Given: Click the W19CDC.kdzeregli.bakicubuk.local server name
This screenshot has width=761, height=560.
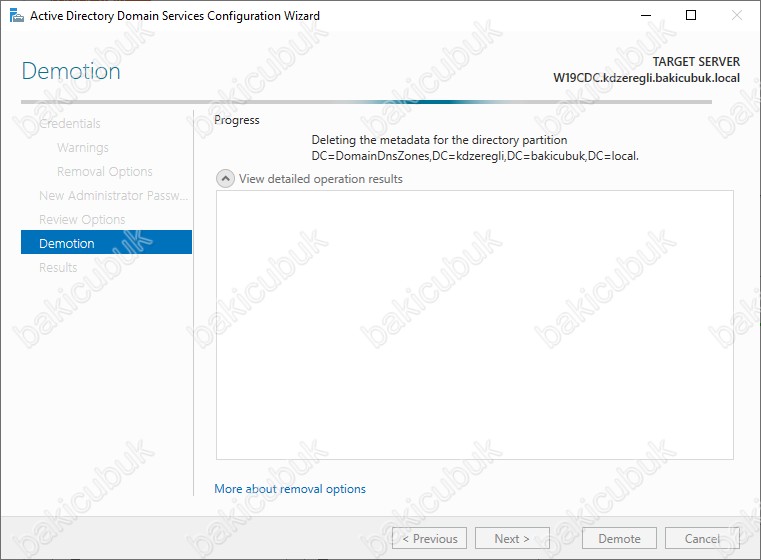Looking at the screenshot, I should coord(646,78).
